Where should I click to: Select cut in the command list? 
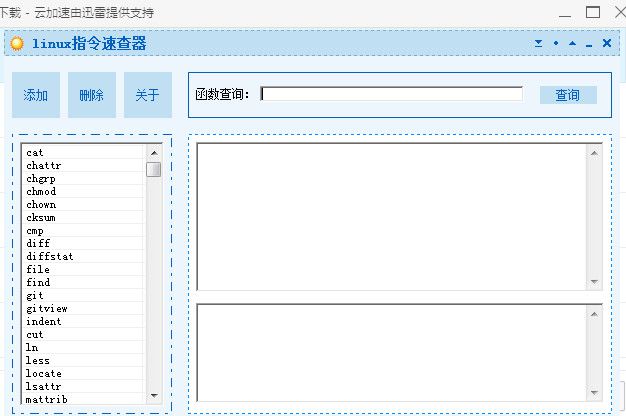[83, 334]
